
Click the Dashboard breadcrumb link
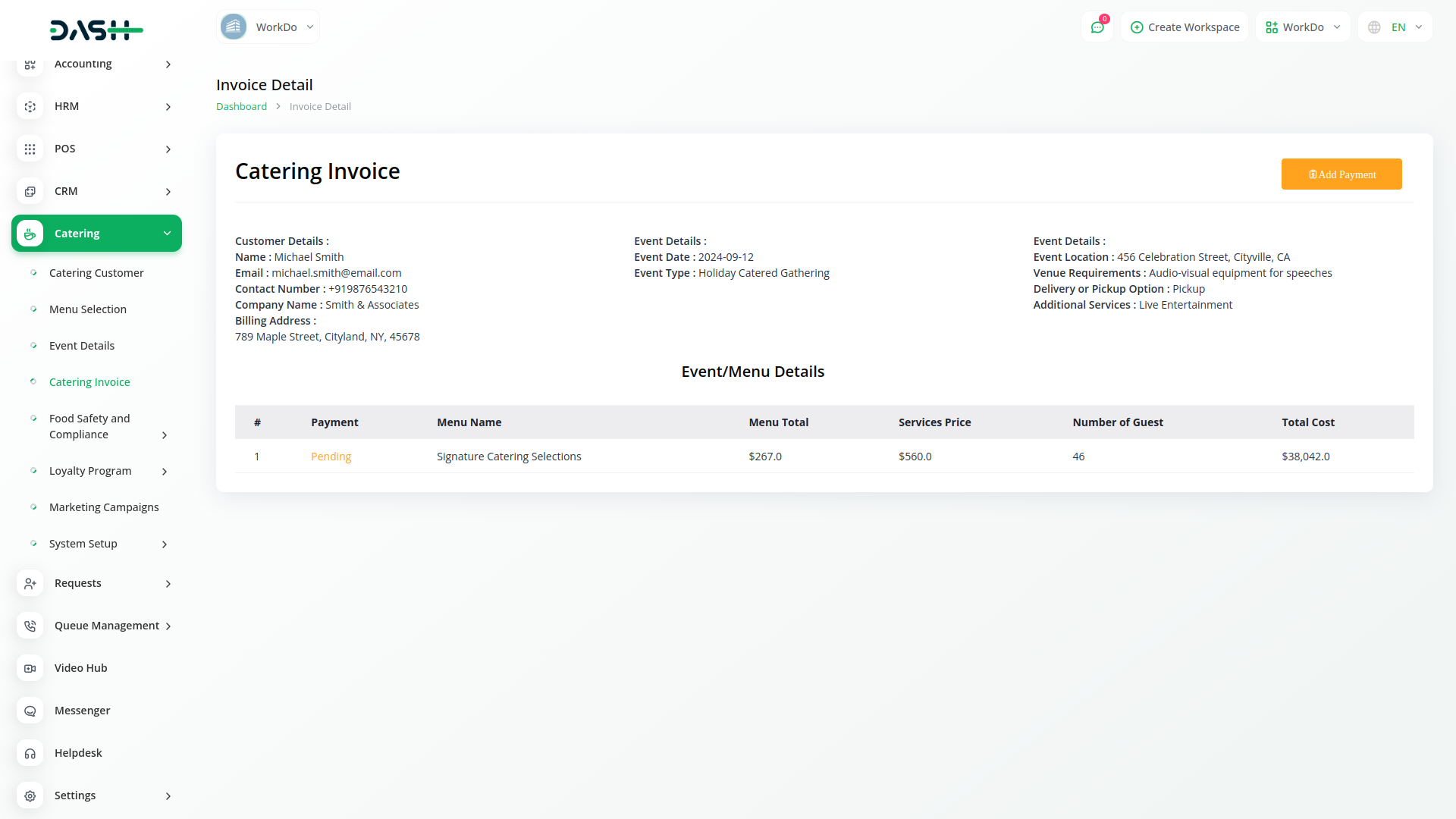[x=241, y=107]
